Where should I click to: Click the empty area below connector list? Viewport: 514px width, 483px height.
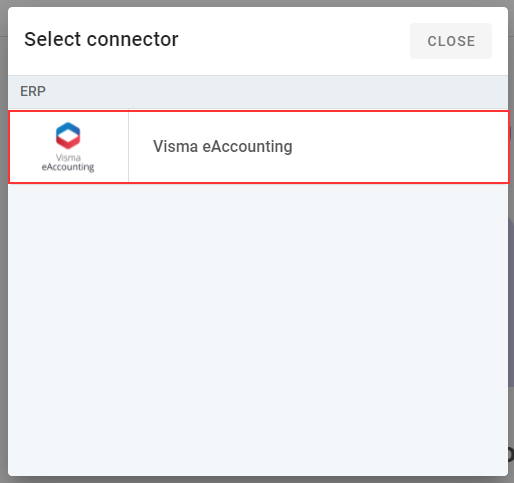258,327
